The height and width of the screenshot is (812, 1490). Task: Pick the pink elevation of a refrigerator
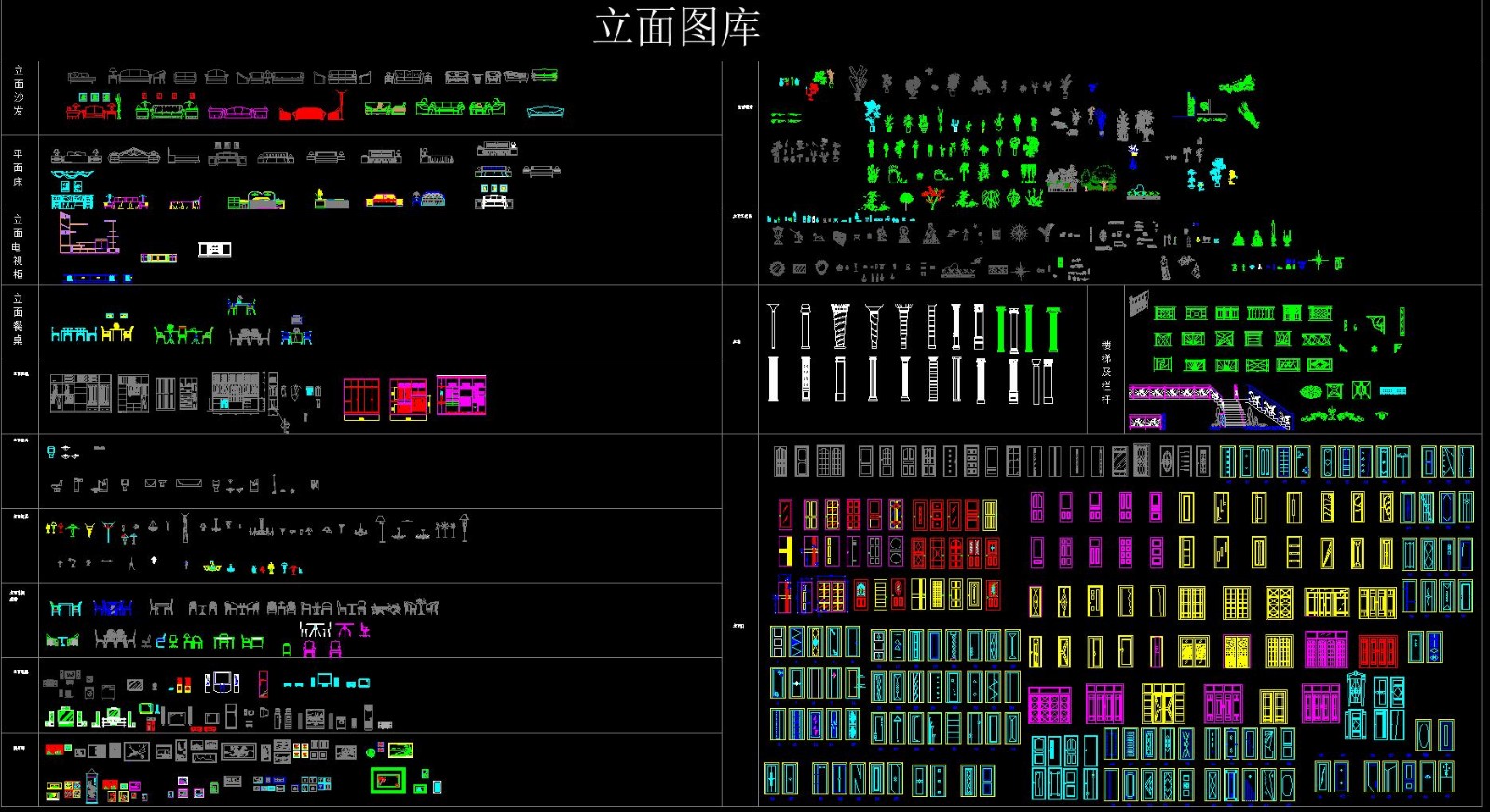[x=264, y=684]
